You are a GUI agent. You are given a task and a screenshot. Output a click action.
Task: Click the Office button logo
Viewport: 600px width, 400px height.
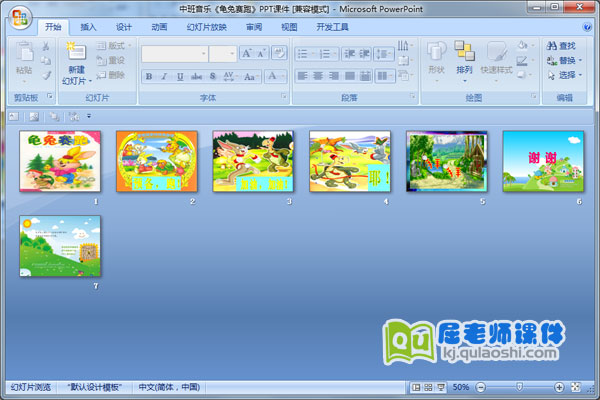click(20, 18)
